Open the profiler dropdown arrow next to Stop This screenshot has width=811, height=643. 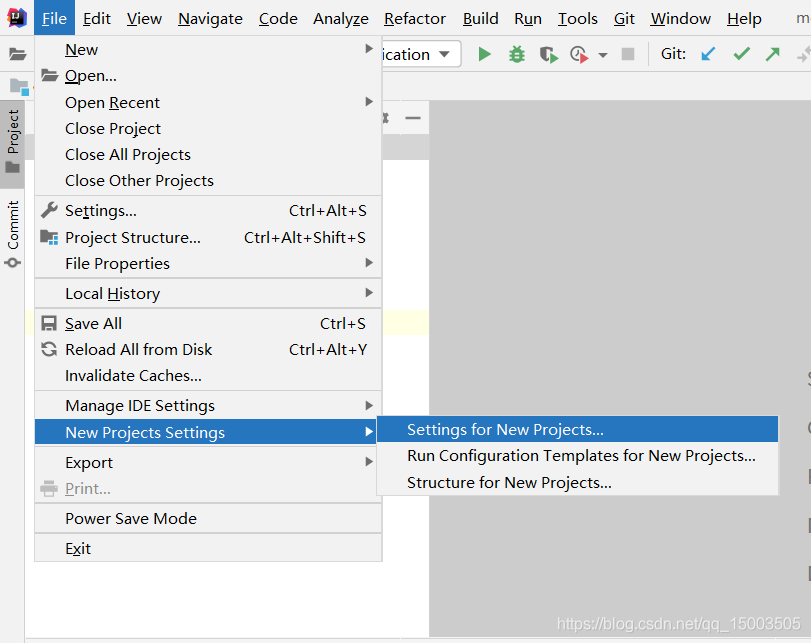pyautogui.click(x=603, y=55)
